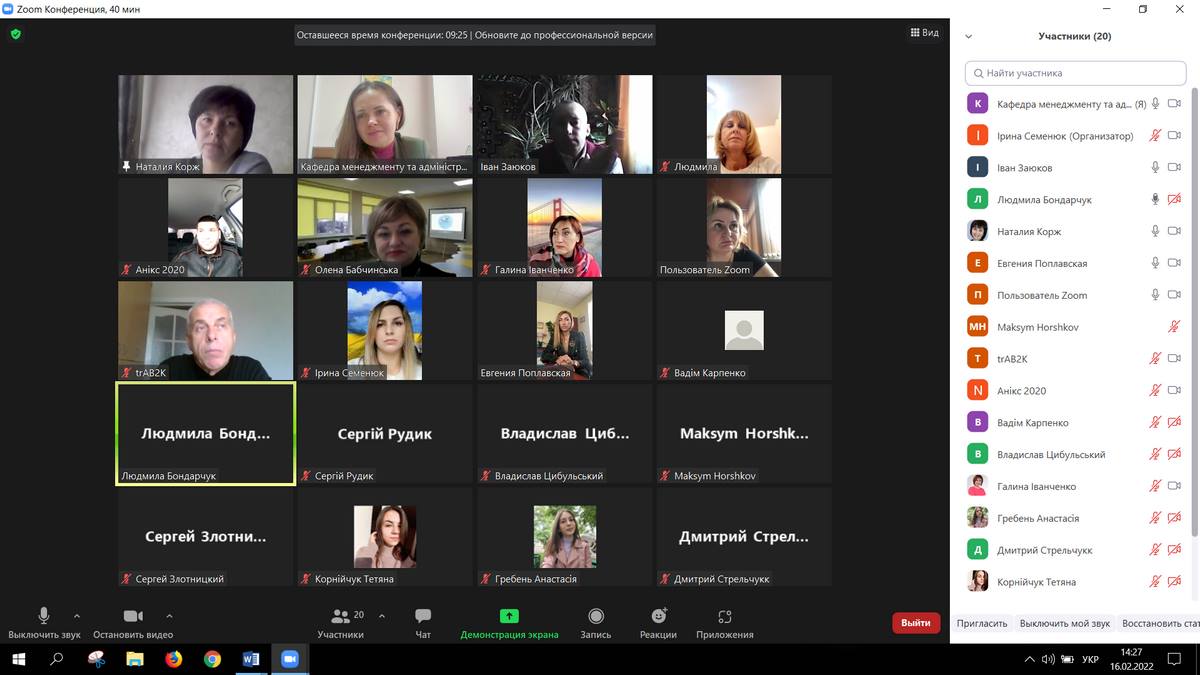Open Word from the Windows taskbar
Image resolution: width=1200 pixels, height=675 pixels.
point(251,659)
